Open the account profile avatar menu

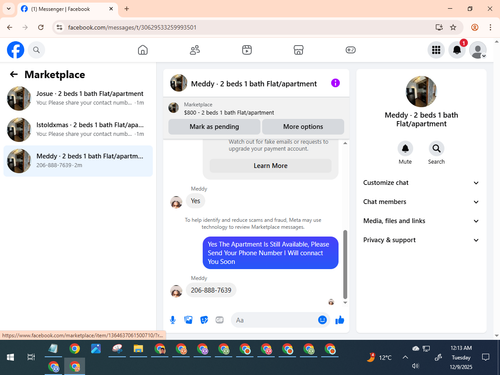[478, 50]
